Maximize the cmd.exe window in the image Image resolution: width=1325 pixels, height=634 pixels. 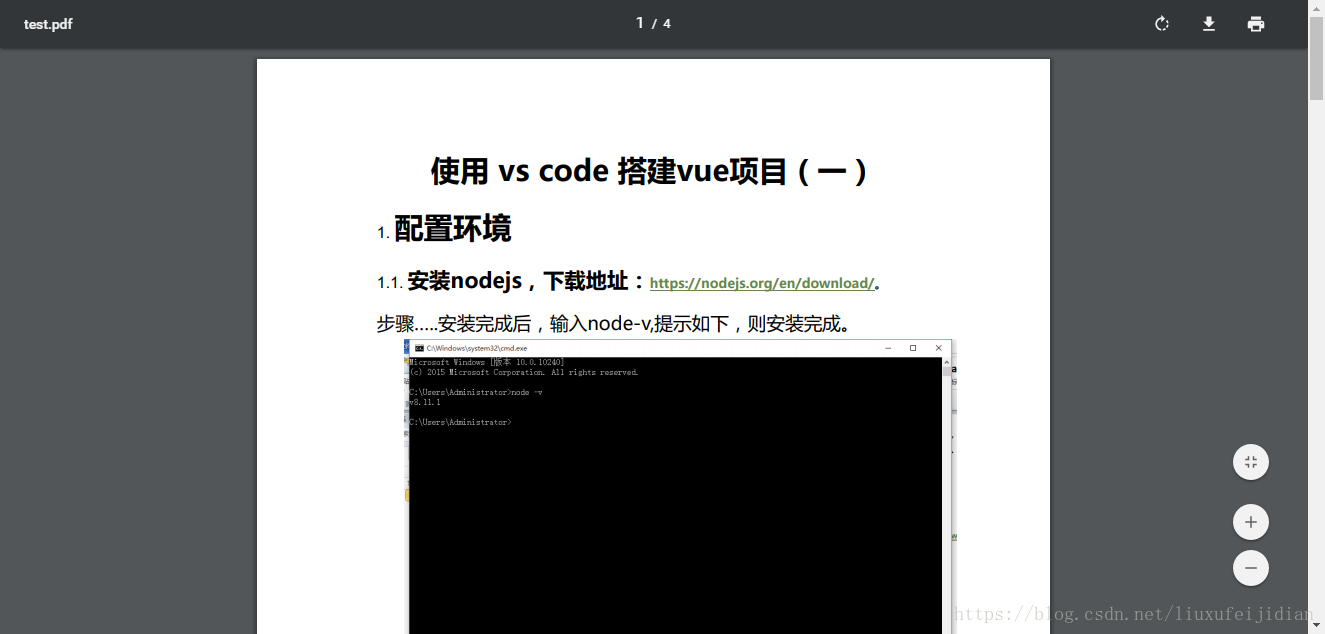click(x=913, y=348)
